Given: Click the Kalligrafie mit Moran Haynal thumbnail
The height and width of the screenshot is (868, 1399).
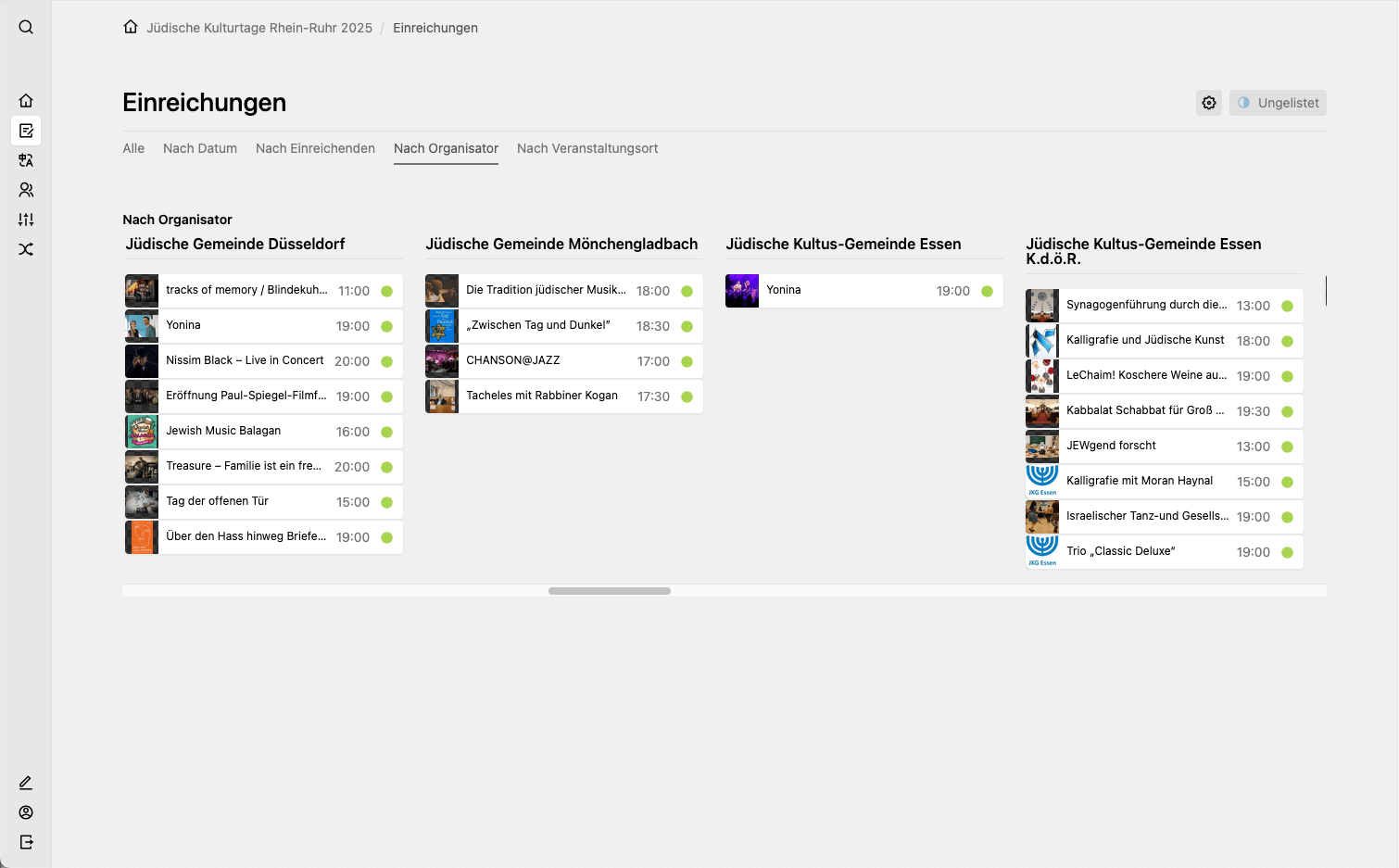Looking at the screenshot, I should point(1042,482).
